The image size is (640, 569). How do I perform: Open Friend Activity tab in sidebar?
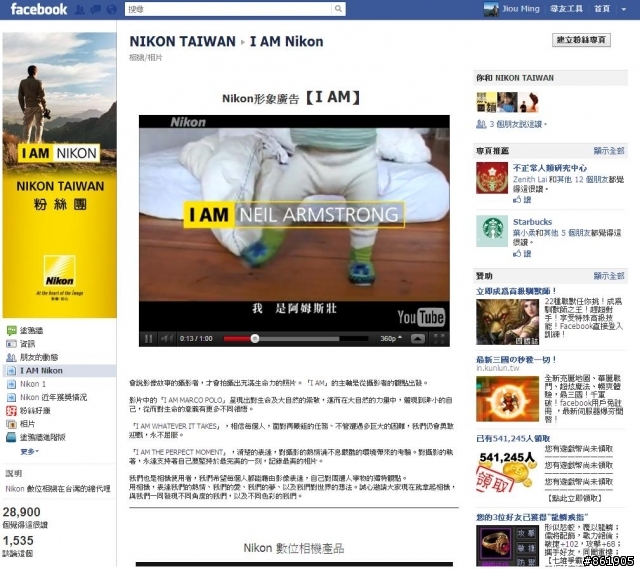tap(39, 357)
